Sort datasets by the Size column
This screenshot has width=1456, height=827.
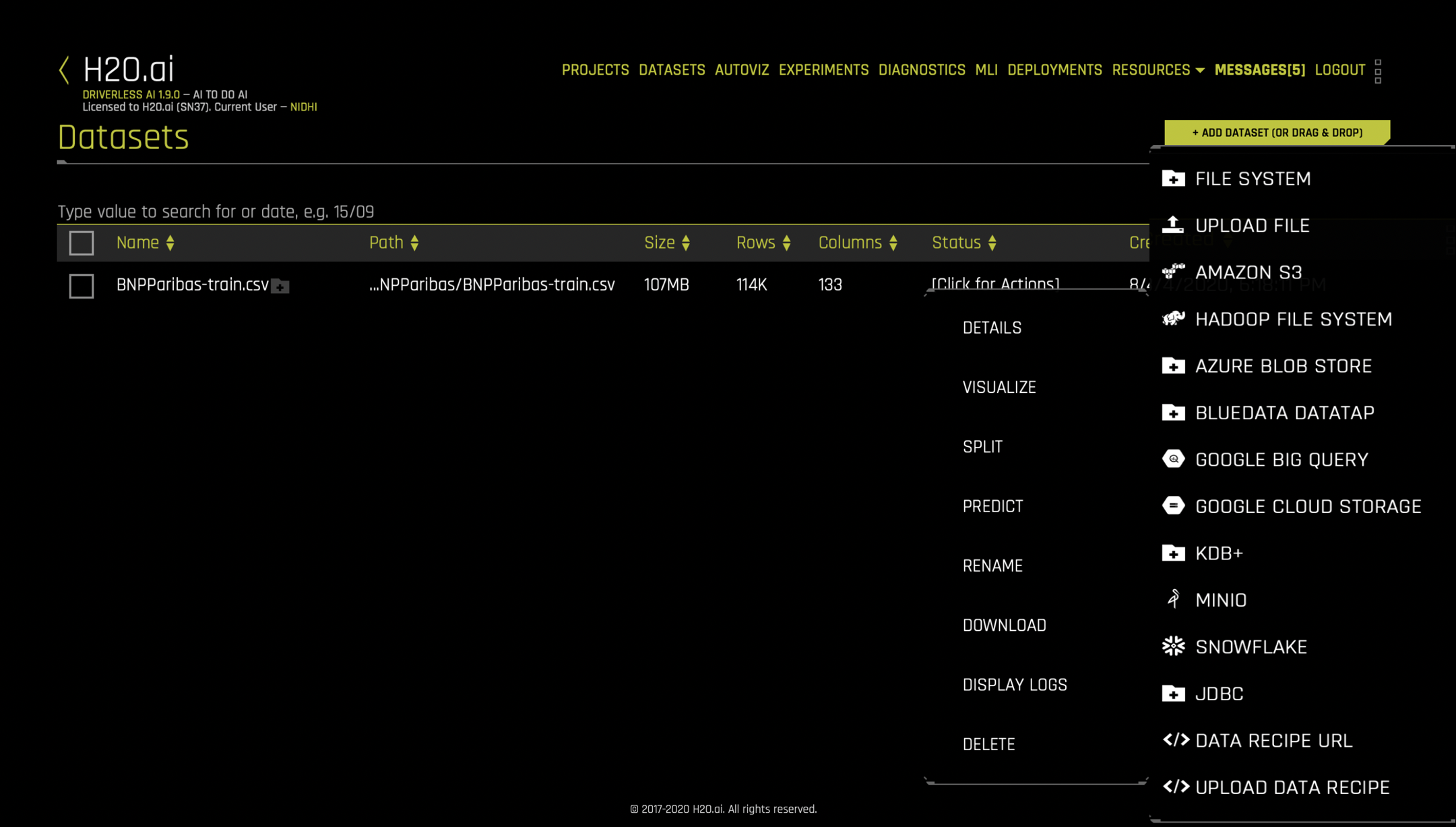click(686, 242)
